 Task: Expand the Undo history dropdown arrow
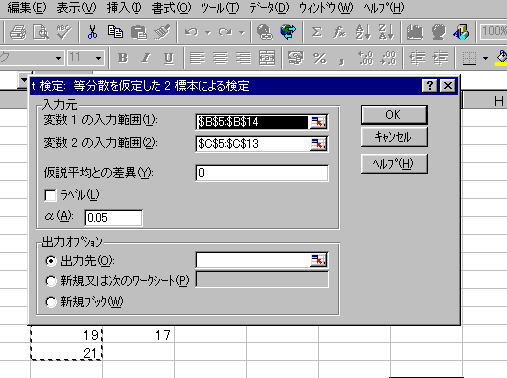[208, 33]
